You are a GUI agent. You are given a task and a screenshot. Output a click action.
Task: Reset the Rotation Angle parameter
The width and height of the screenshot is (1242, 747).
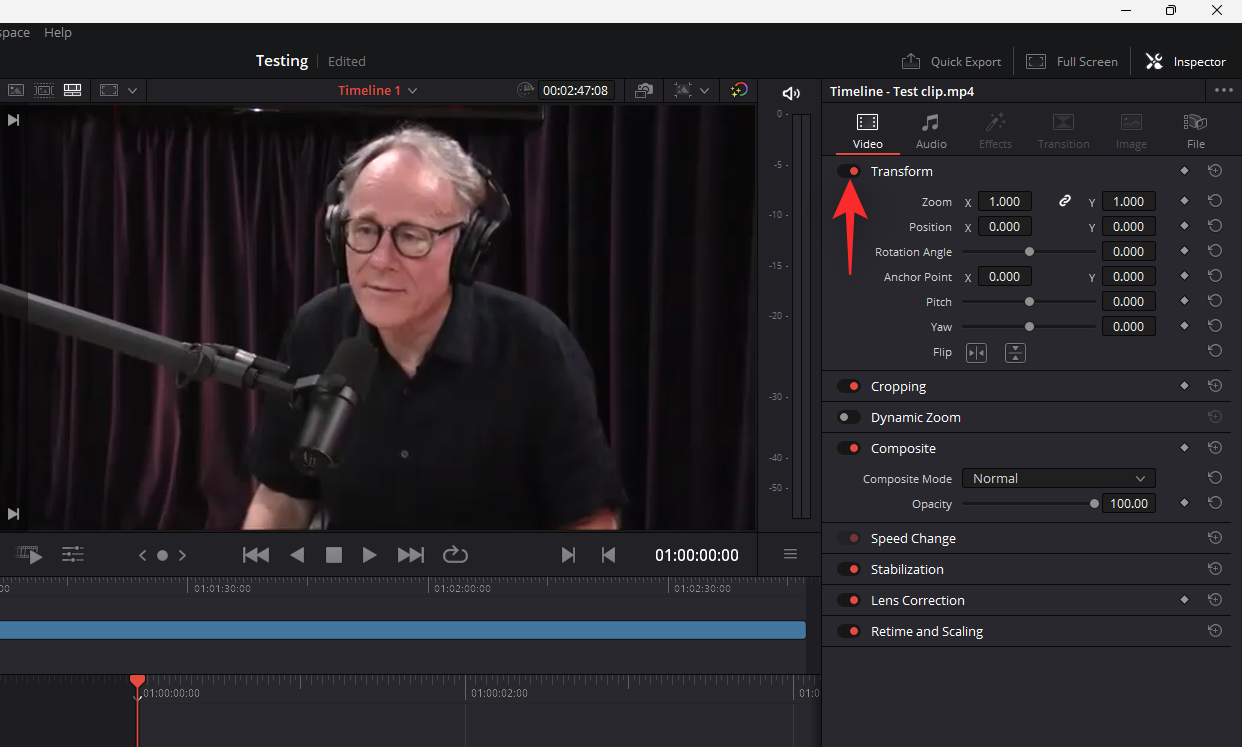pos(1215,250)
